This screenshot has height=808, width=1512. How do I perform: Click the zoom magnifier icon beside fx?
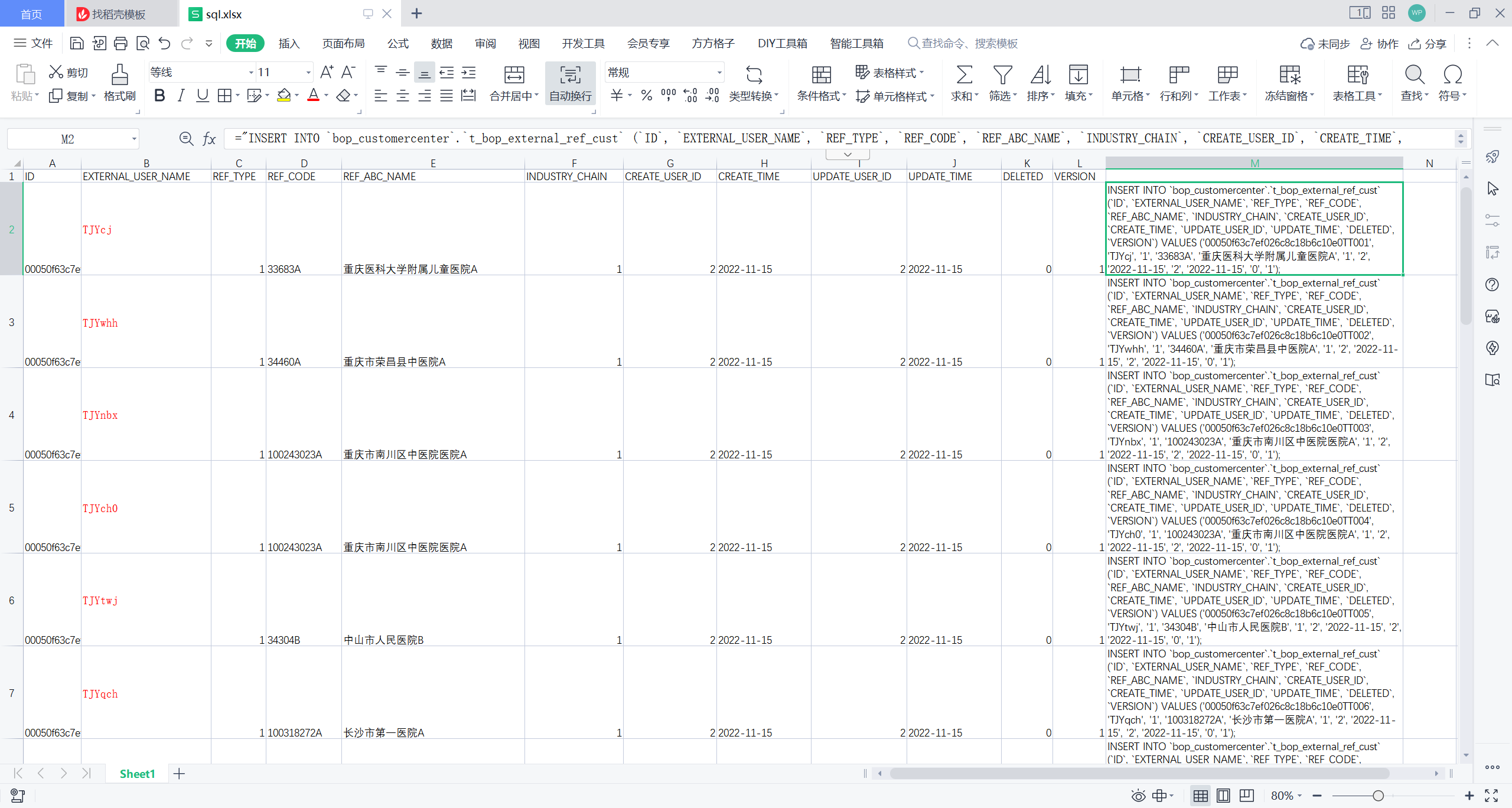[186, 139]
